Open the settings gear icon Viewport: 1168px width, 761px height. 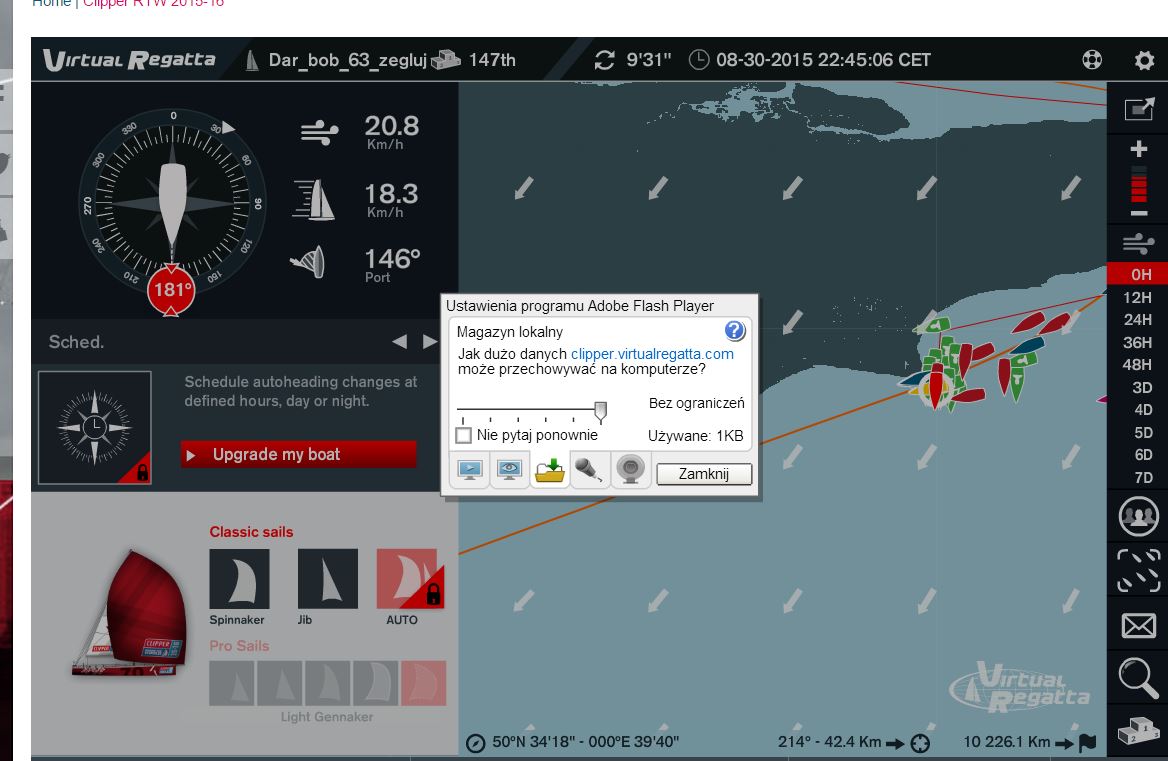click(1144, 60)
